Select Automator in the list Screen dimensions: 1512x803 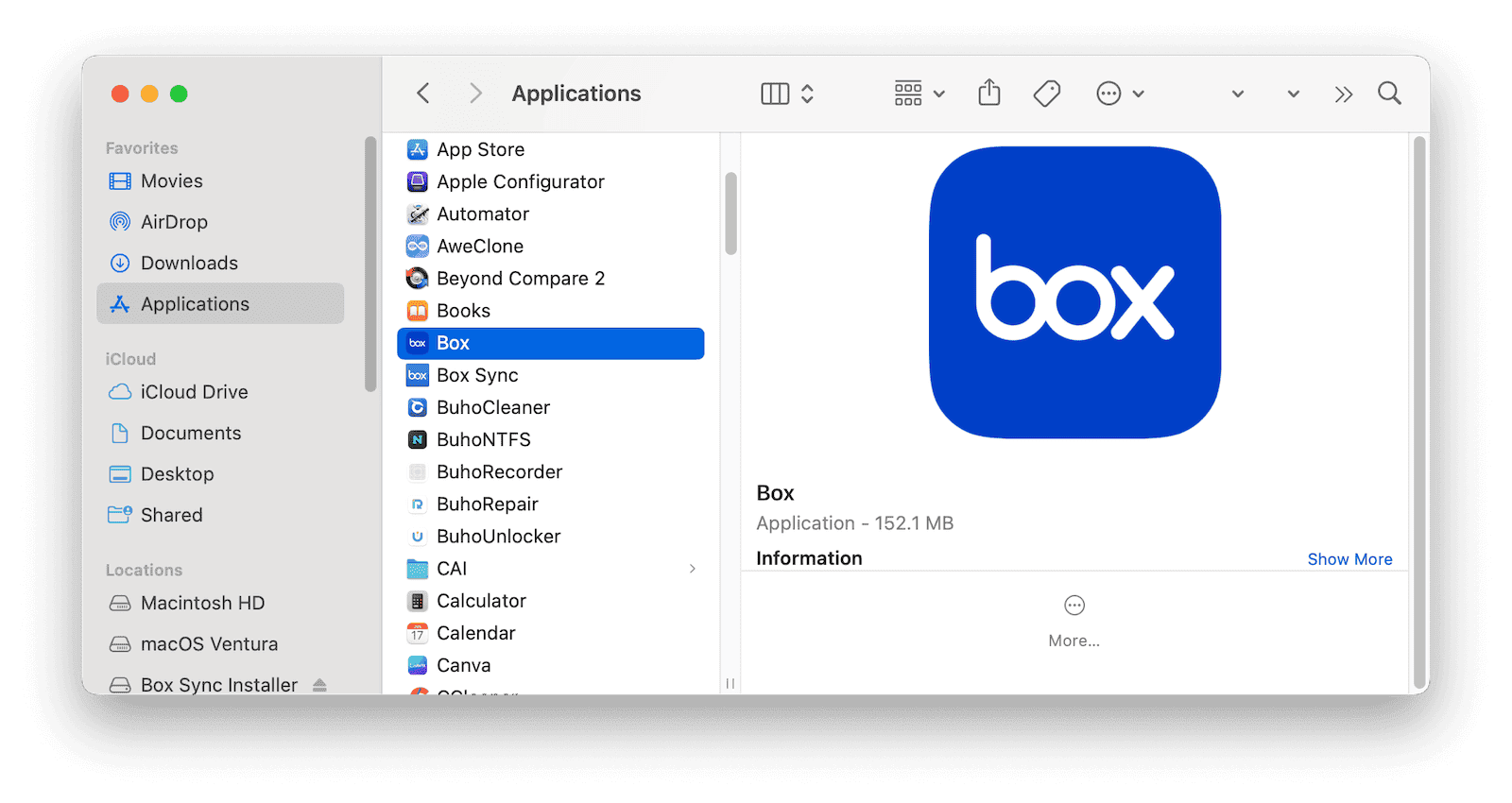(551, 214)
